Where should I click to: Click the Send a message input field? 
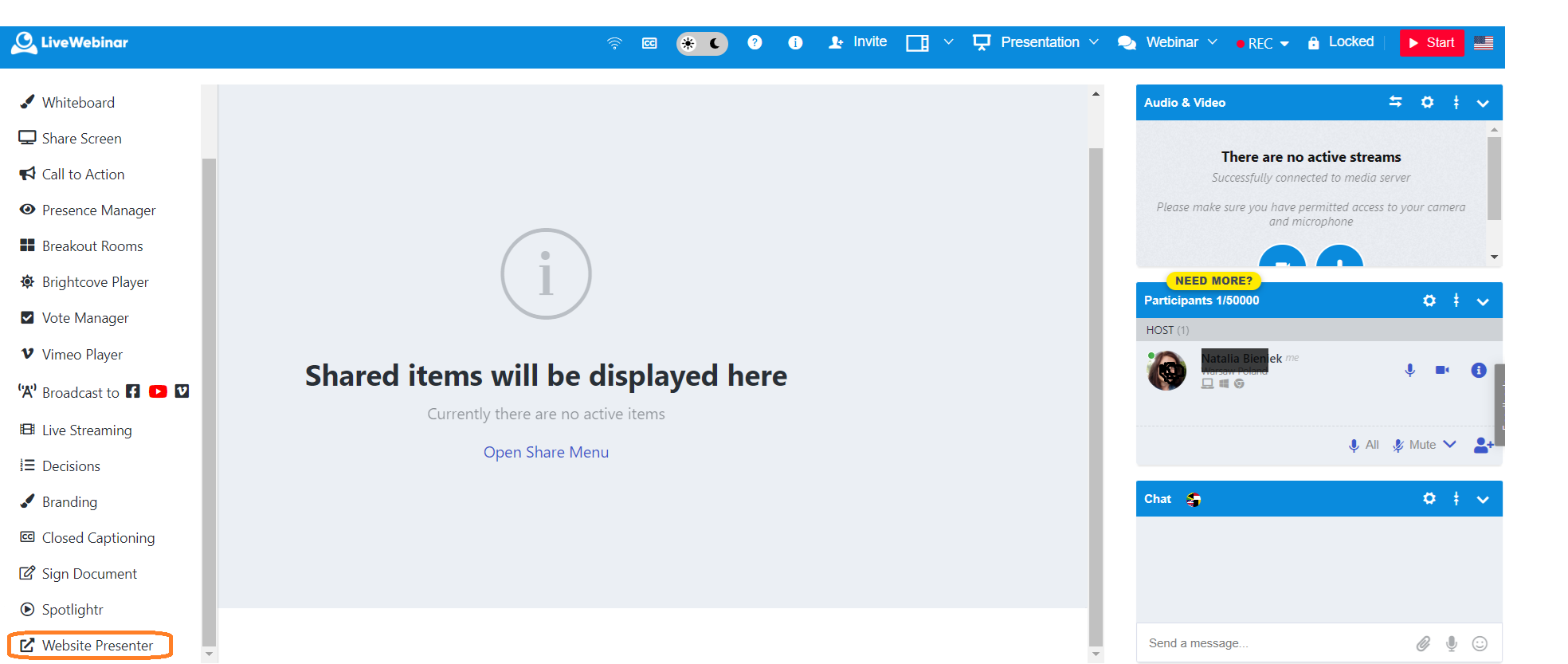tap(1275, 643)
